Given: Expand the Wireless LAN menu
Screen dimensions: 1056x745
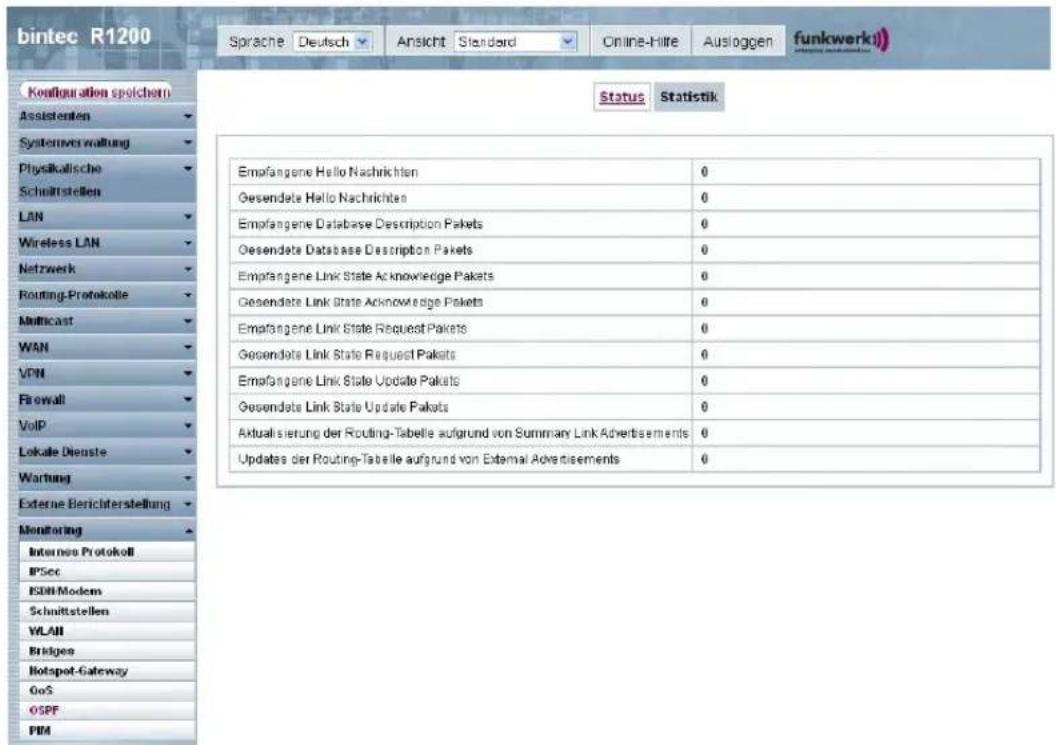Looking at the screenshot, I should [x=102, y=242].
